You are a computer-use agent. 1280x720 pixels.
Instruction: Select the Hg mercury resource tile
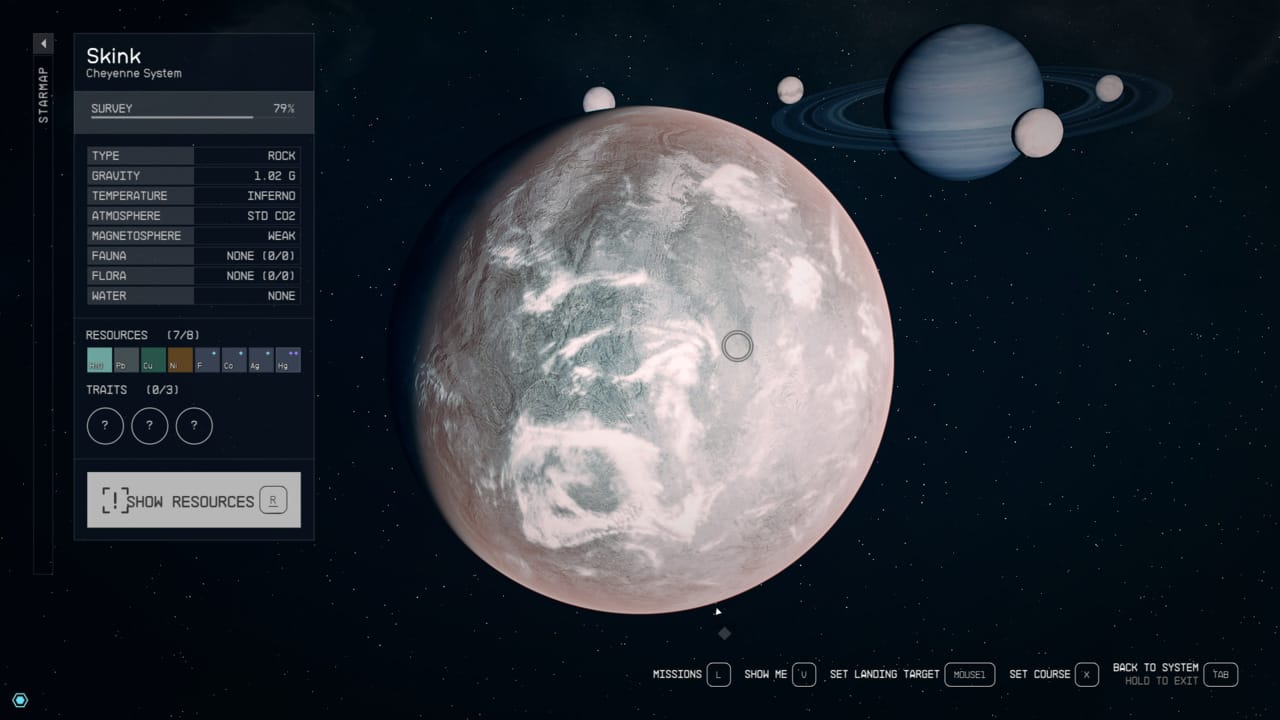pyautogui.click(x=288, y=360)
